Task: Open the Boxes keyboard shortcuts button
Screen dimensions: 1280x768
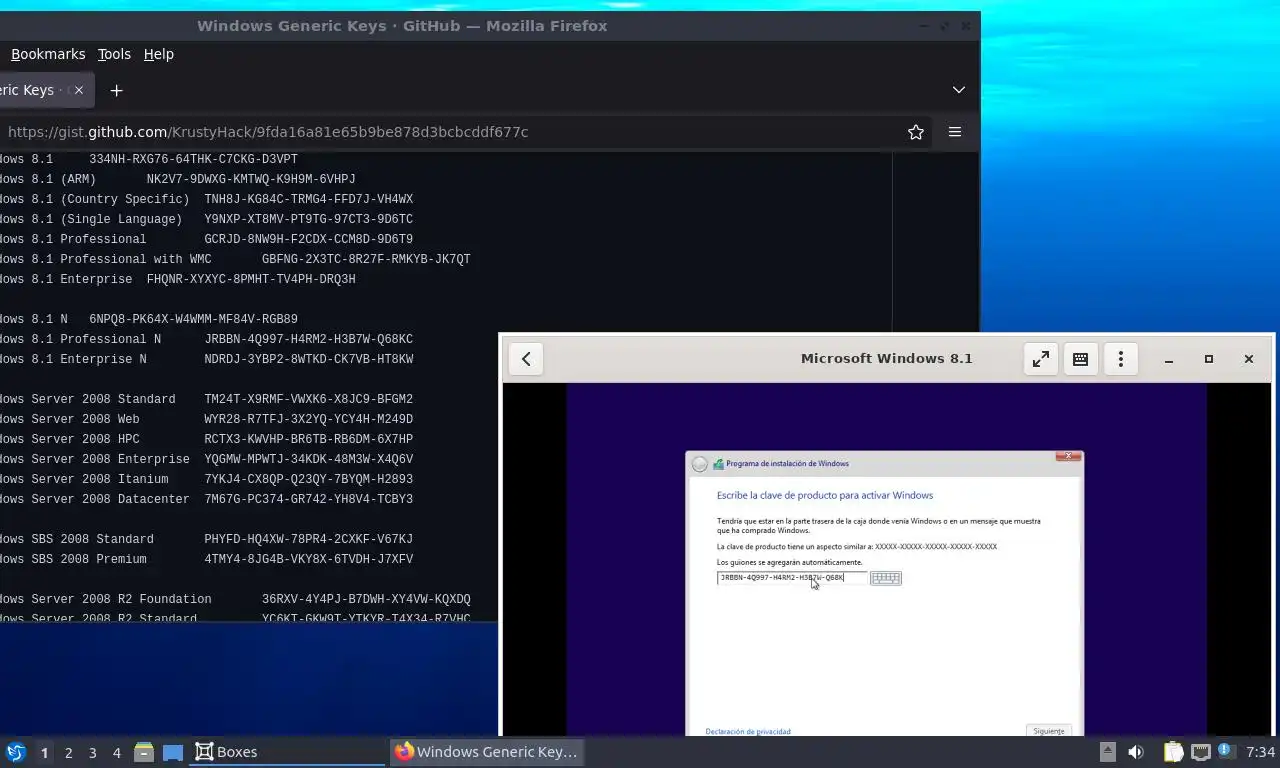Action: (x=1080, y=359)
